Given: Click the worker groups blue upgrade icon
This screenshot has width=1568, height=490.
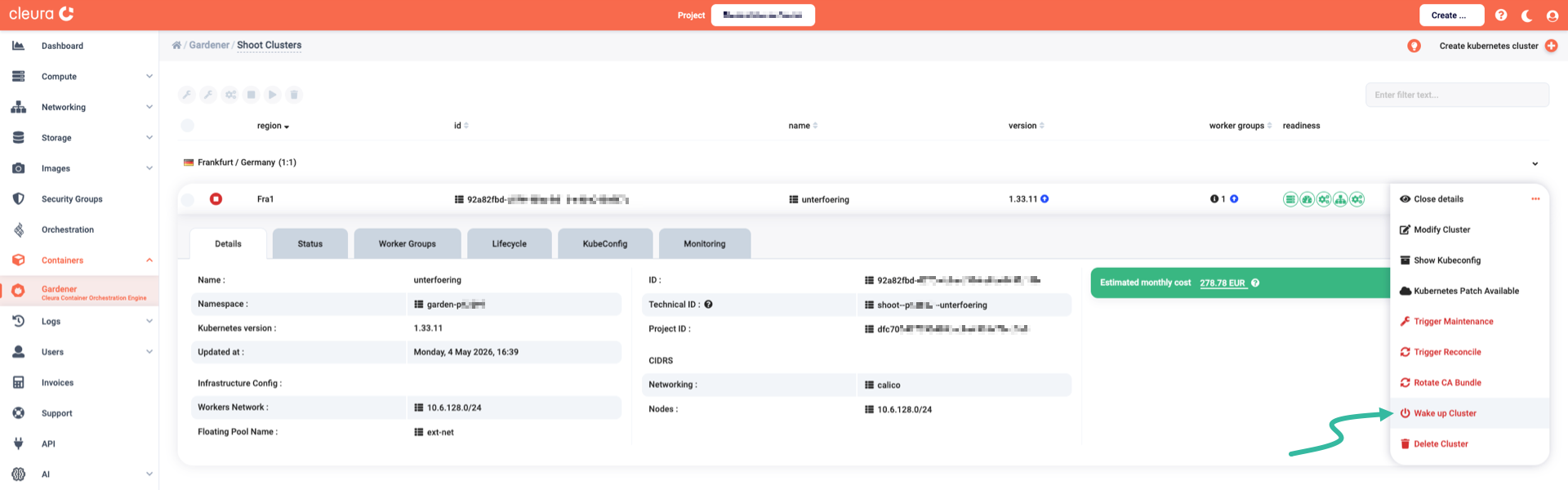Looking at the screenshot, I should (1234, 198).
